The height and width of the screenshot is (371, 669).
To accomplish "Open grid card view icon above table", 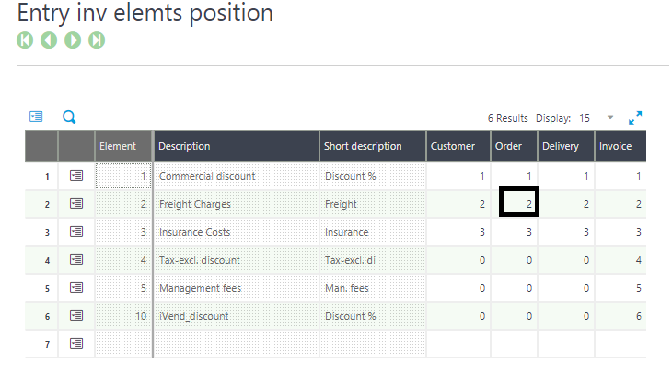I will pyautogui.click(x=35, y=116).
